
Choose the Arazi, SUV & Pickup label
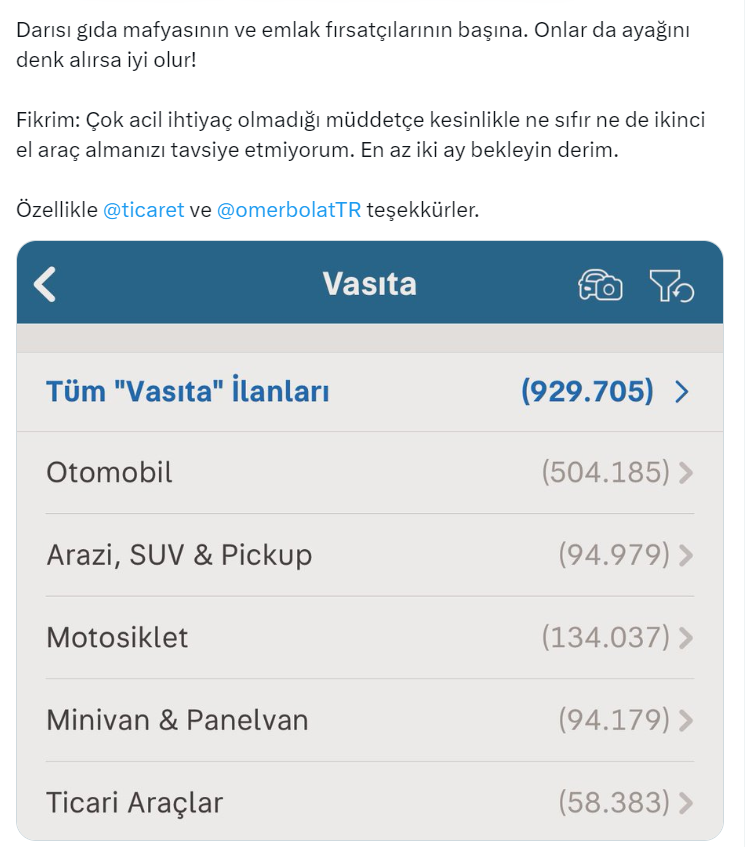pyautogui.click(x=179, y=555)
